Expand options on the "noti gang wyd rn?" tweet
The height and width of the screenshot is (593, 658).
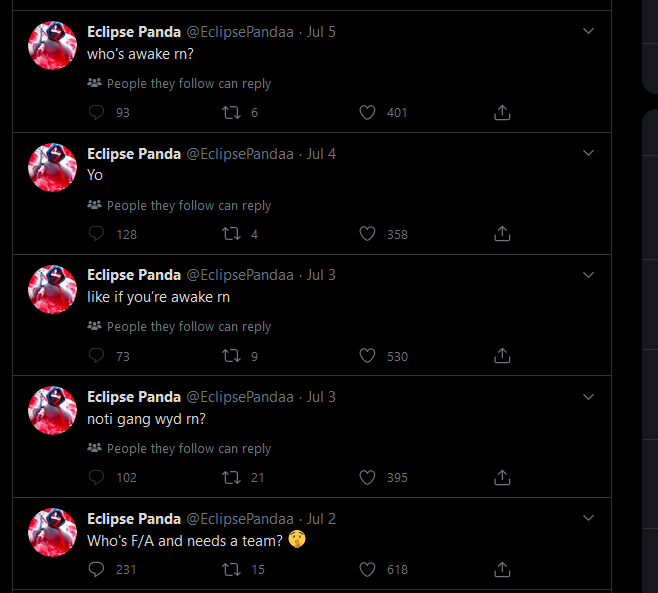click(588, 397)
